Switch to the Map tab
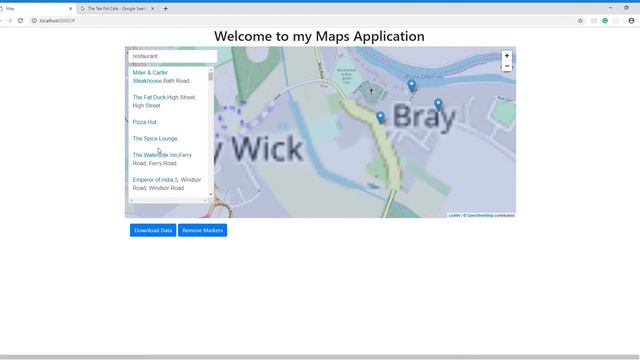640x360 pixels. tap(36, 8)
